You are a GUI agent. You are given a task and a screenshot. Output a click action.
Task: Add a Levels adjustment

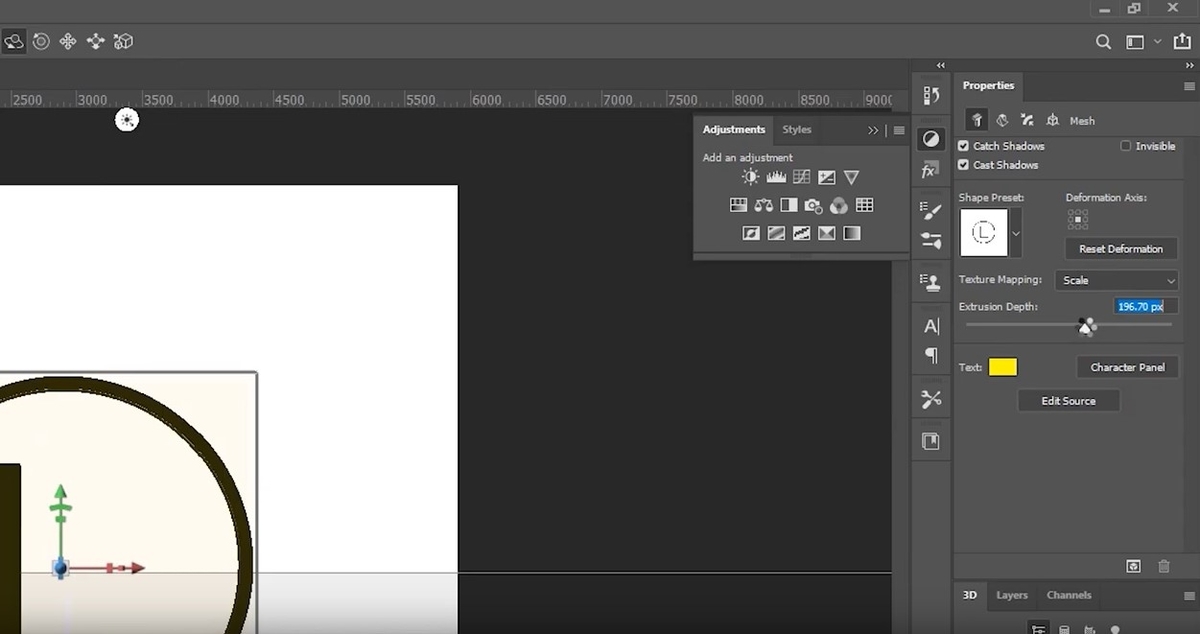coord(776,177)
